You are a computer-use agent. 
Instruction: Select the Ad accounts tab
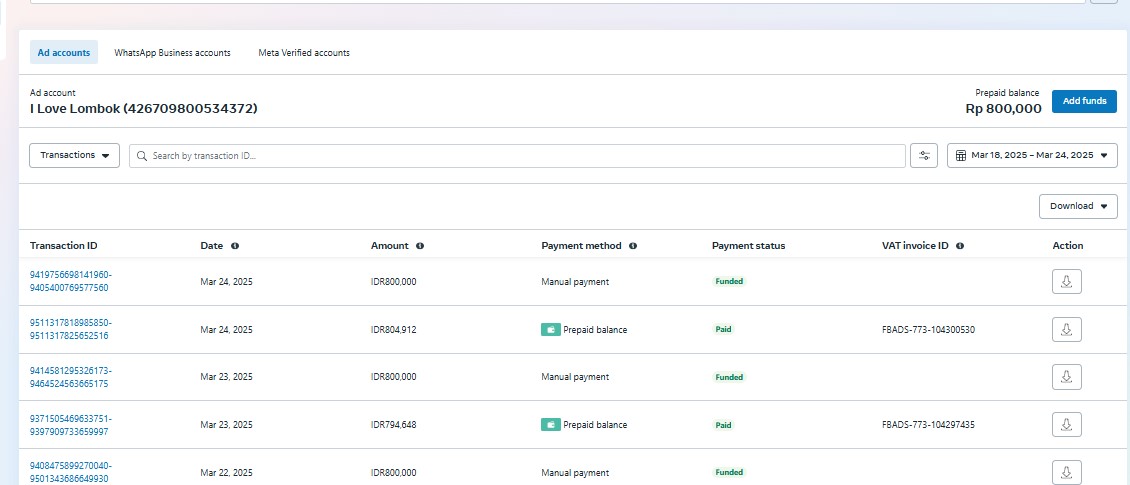click(x=64, y=53)
